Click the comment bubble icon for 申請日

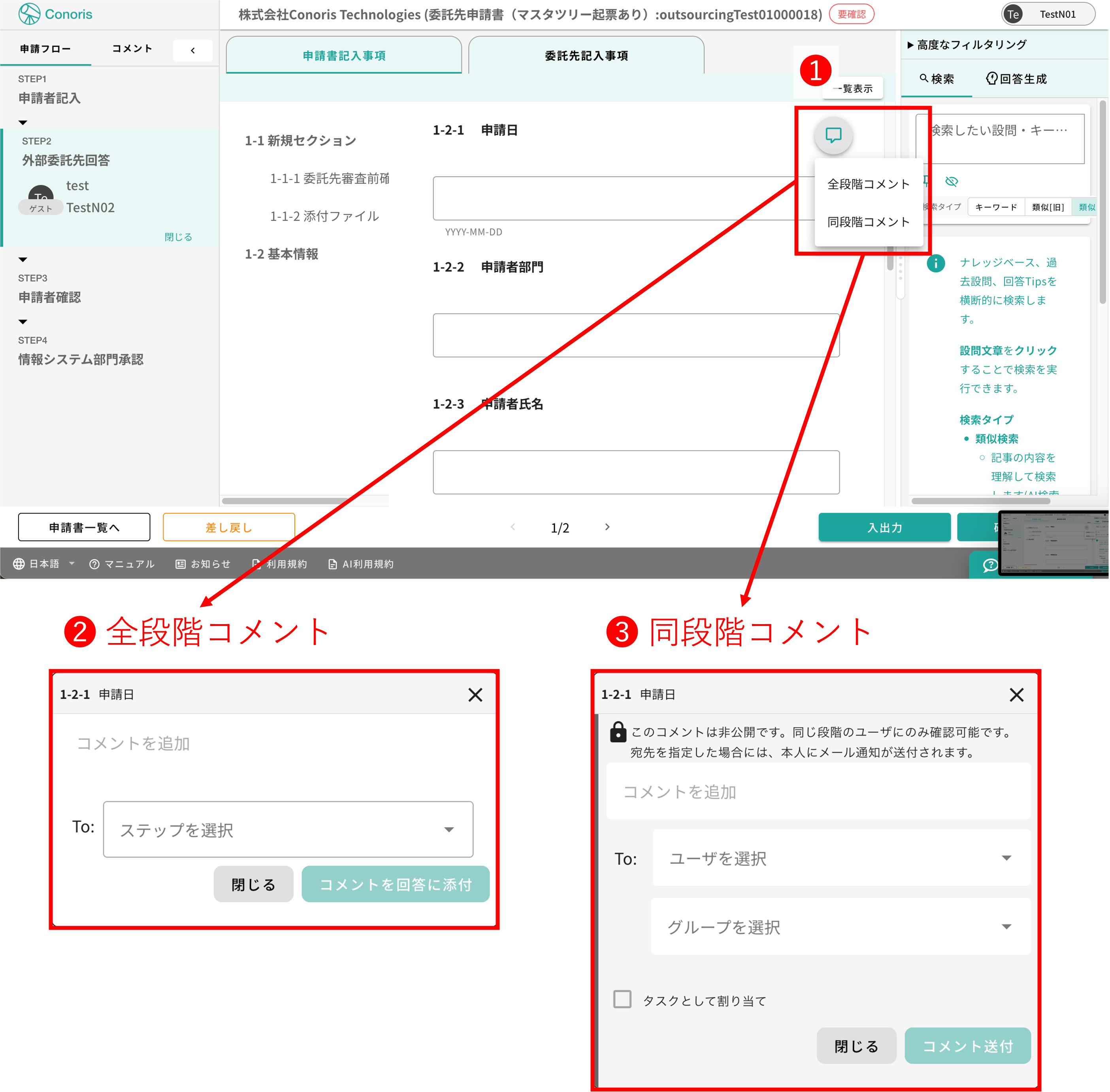(x=833, y=135)
